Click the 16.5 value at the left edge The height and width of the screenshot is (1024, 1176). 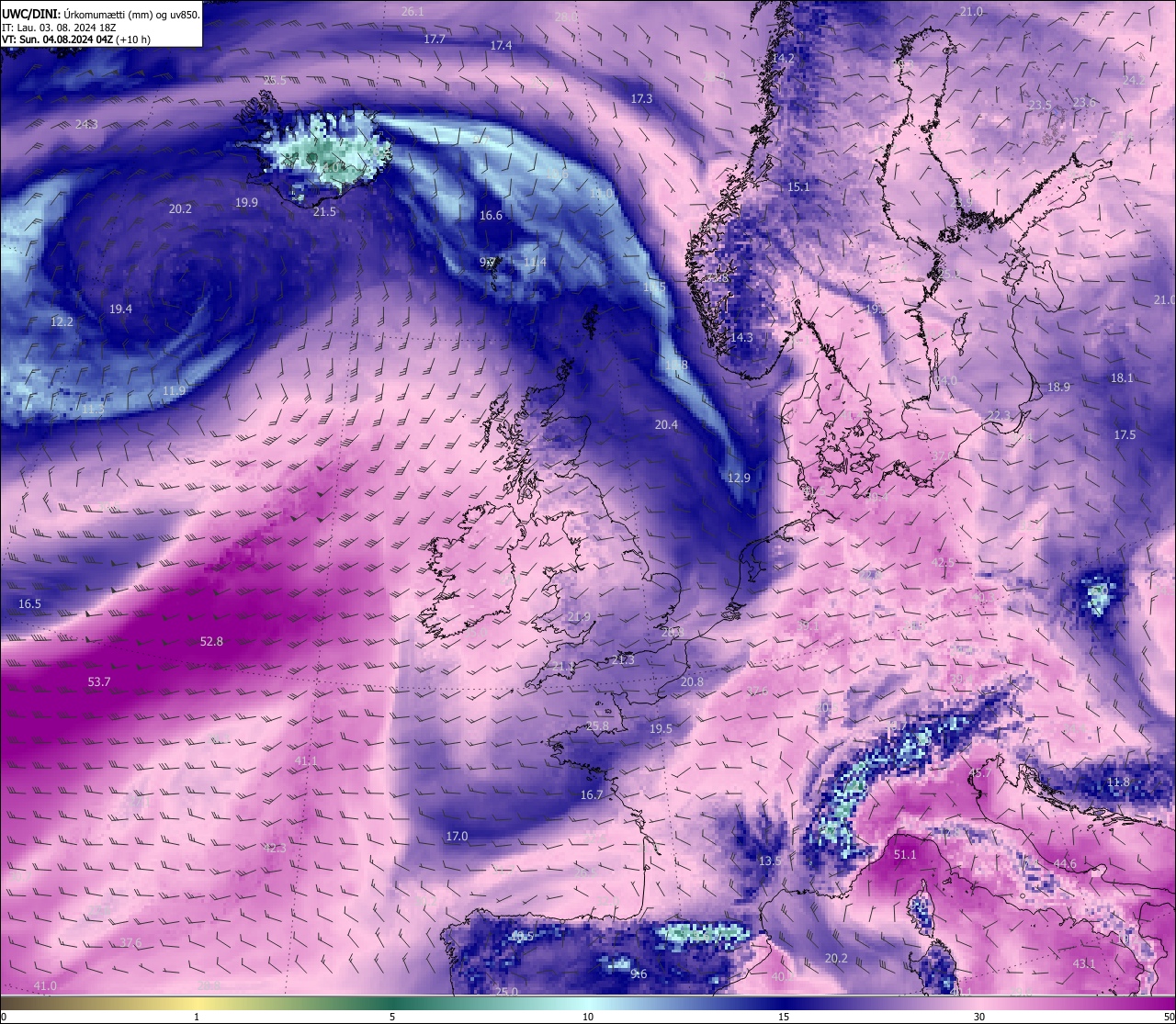tap(29, 603)
